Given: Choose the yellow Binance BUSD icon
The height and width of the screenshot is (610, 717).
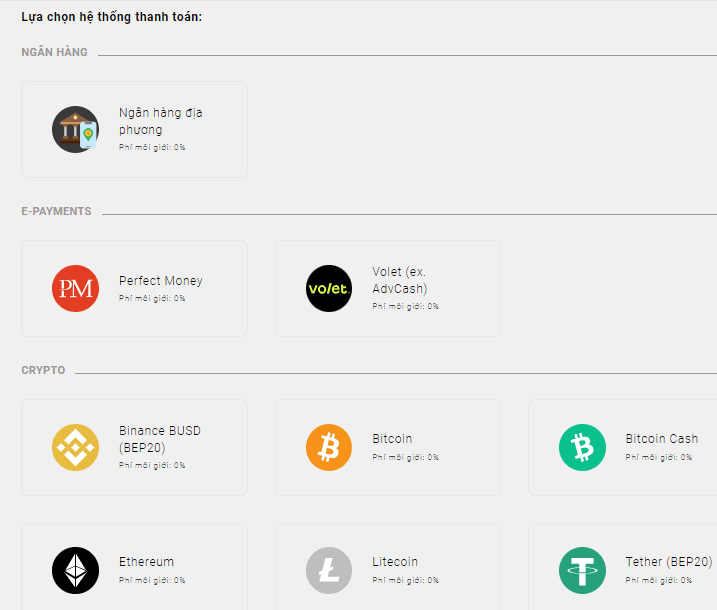Looking at the screenshot, I should (75, 447).
